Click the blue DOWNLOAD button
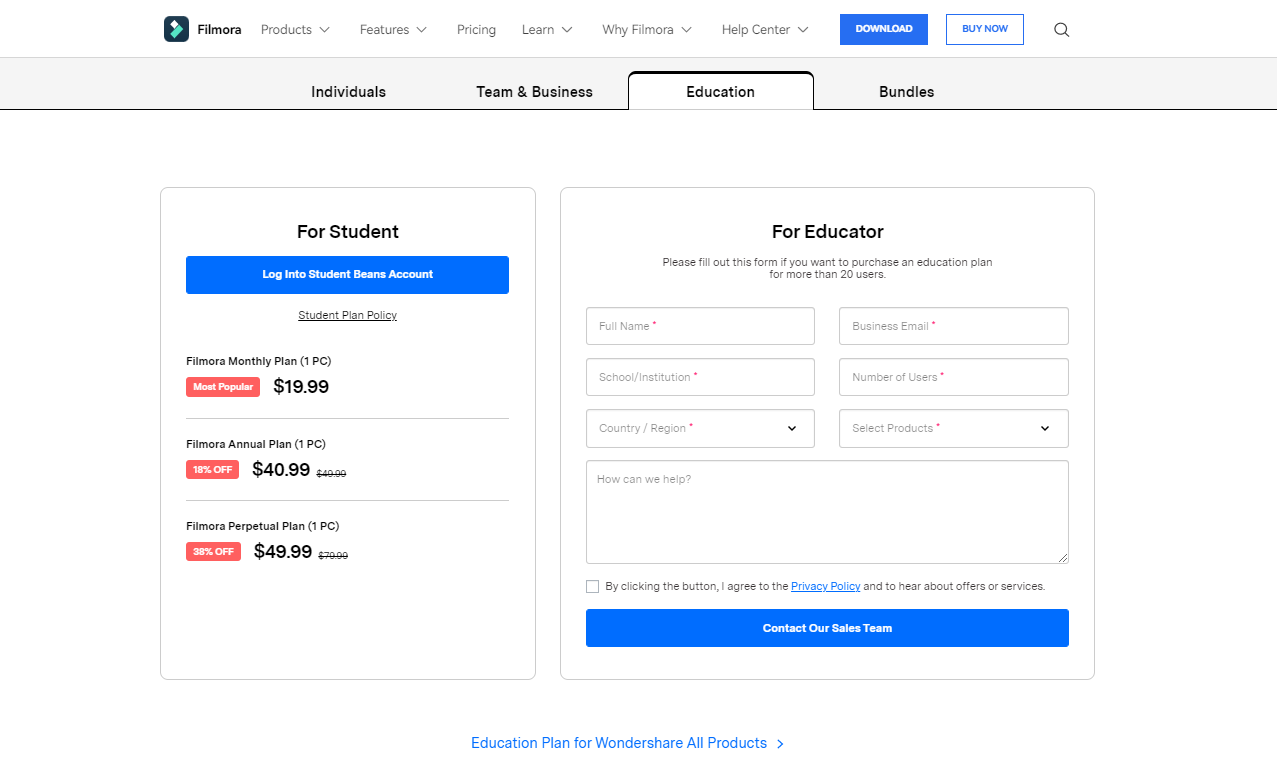Viewport: 1277px width, 768px height. pos(883,29)
